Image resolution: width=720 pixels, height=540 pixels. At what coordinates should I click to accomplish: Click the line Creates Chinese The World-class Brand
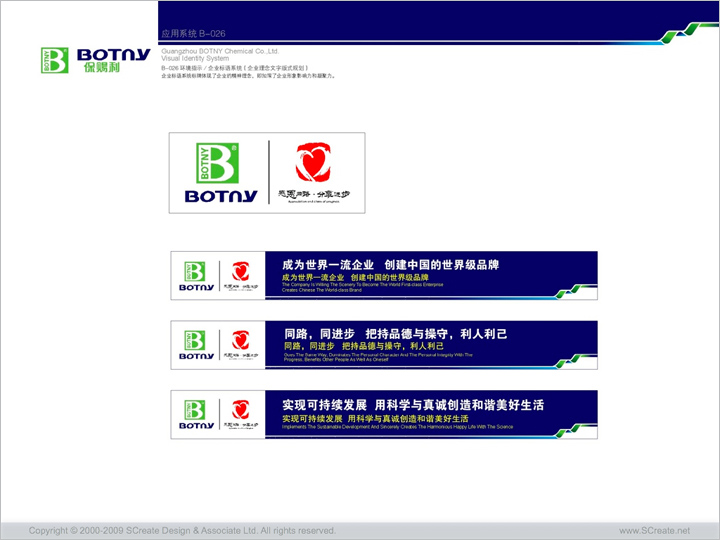(x=322, y=290)
